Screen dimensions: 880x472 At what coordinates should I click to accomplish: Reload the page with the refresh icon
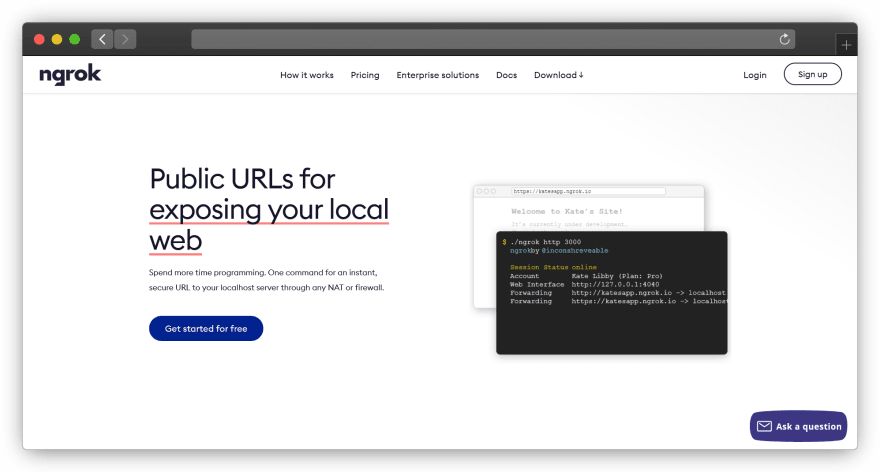[785, 39]
